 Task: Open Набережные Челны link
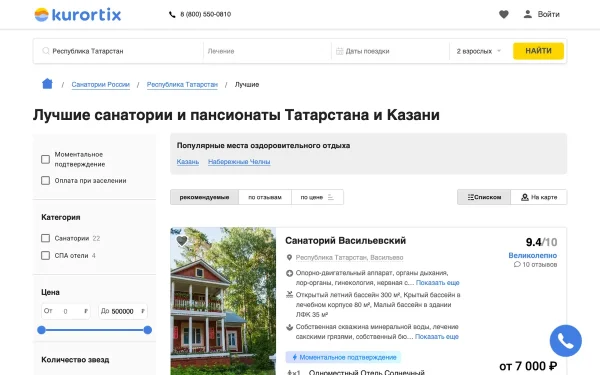239,162
